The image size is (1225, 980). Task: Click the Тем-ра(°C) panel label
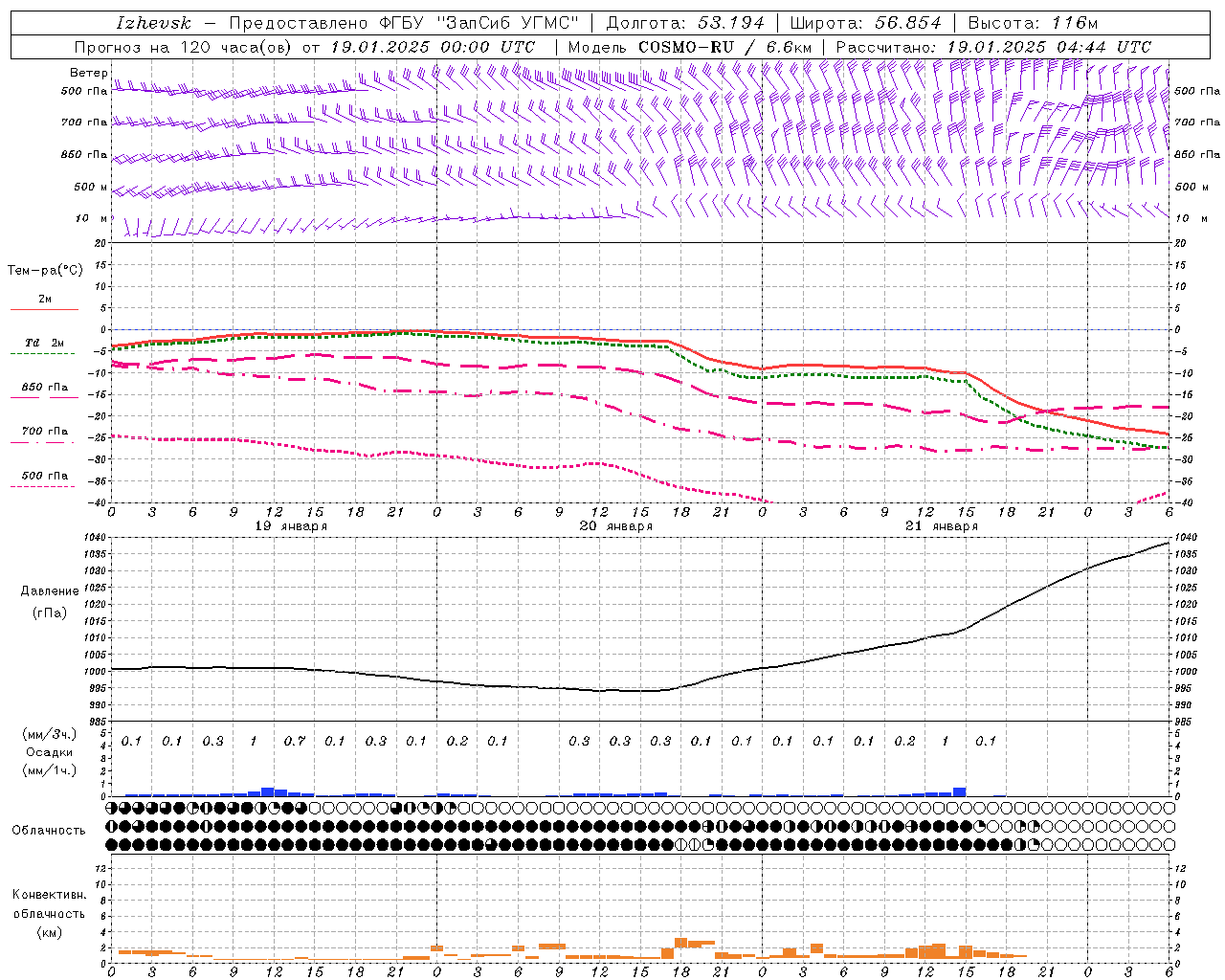45,271
